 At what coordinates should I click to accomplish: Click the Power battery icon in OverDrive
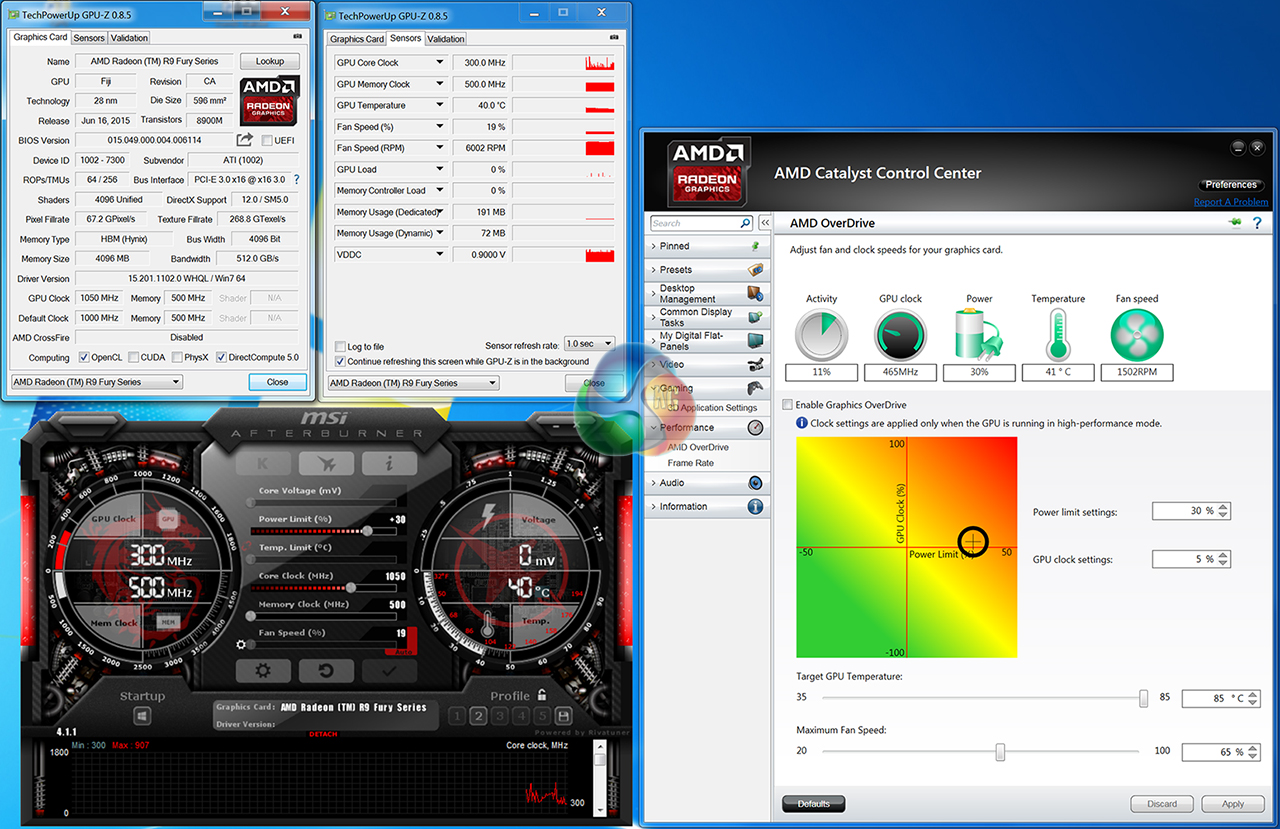coord(979,335)
